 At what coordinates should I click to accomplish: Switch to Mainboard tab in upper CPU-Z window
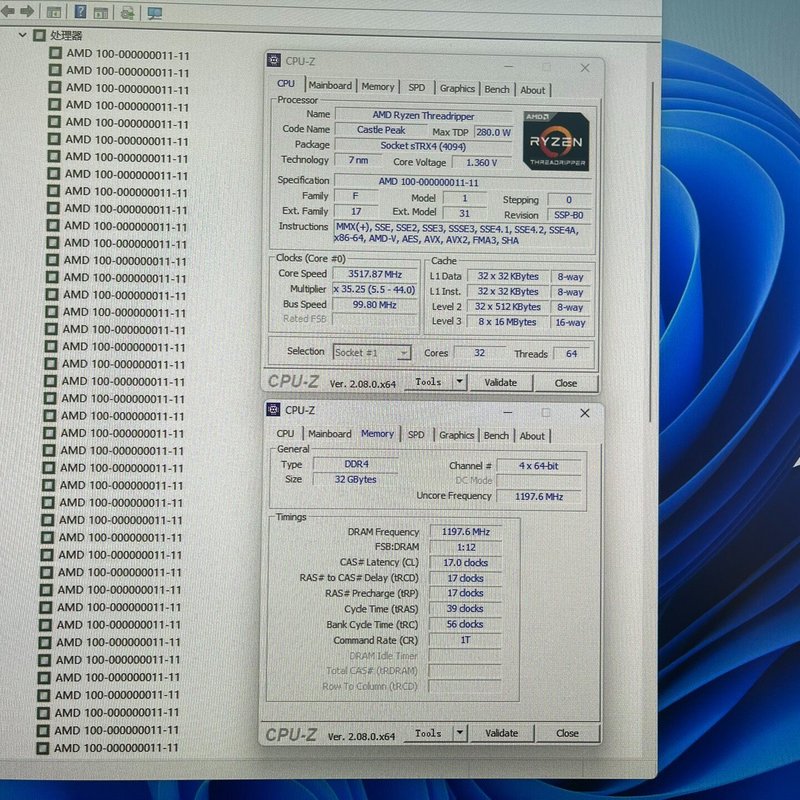(x=330, y=86)
